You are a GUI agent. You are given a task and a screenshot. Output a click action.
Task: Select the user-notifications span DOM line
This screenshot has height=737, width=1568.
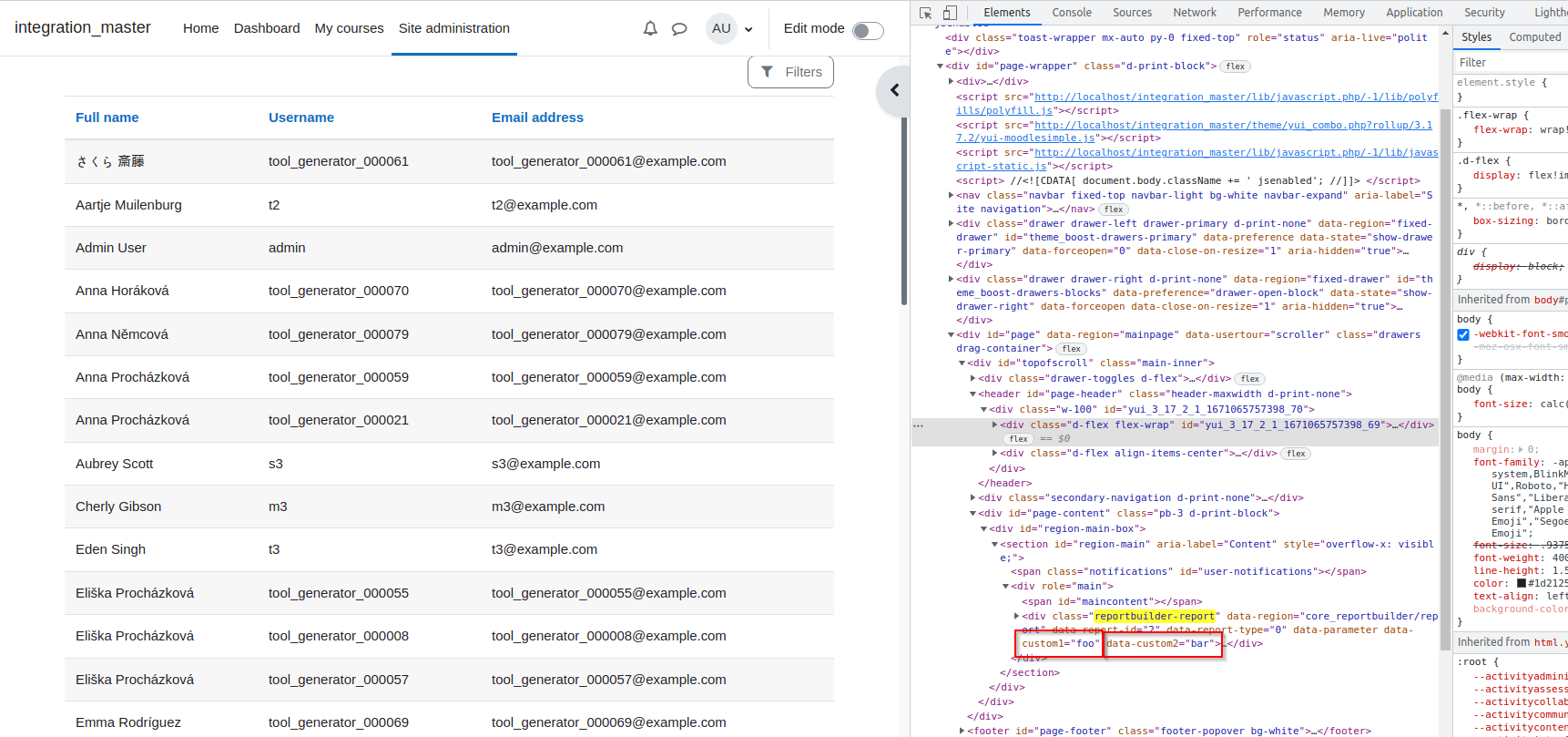[1188, 572]
